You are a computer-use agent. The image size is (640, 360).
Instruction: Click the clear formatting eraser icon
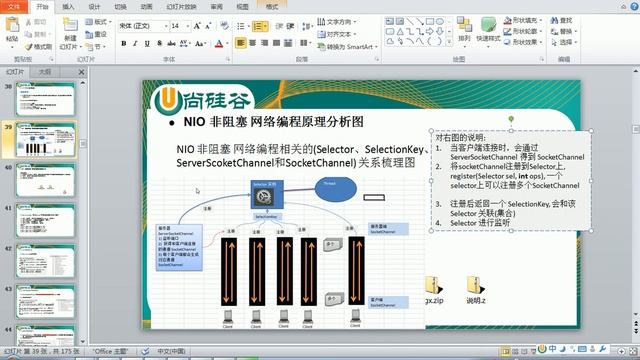(224, 26)
